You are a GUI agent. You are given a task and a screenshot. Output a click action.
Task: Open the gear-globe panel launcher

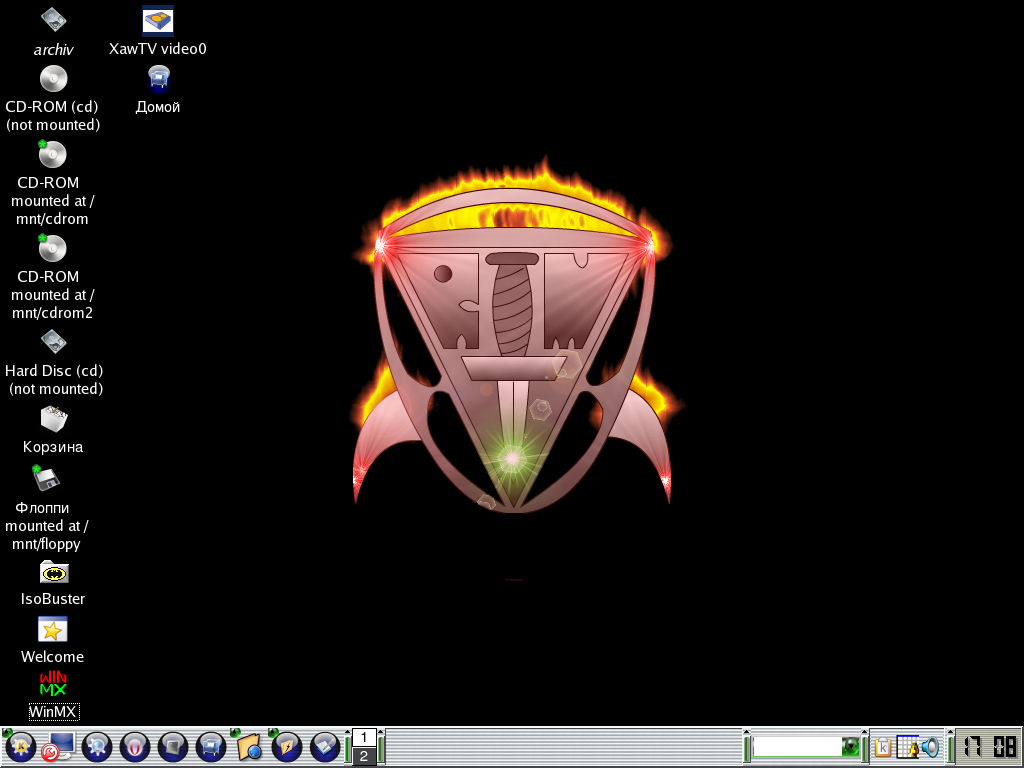[x=97, y=746]
